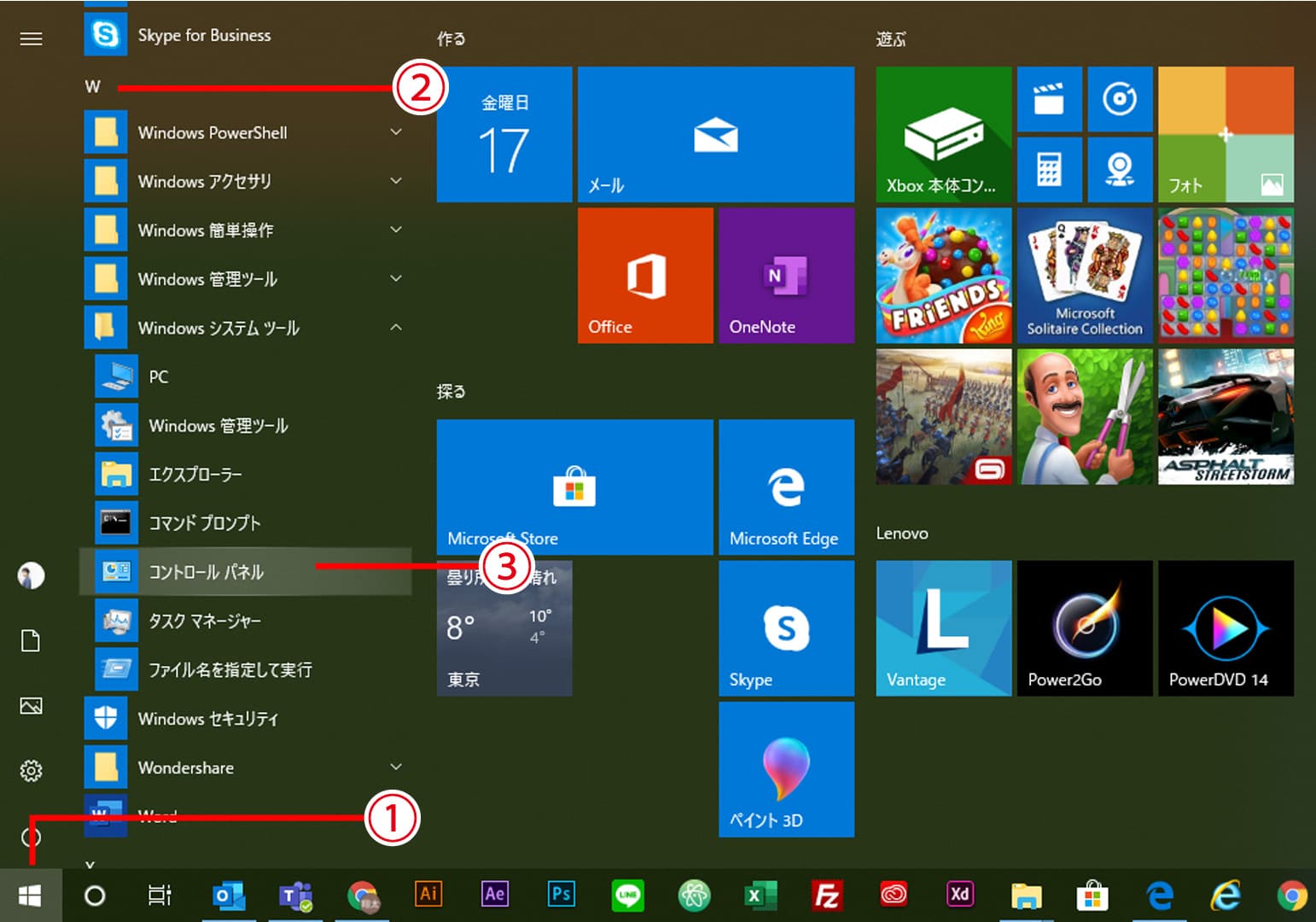This screenshot has height=922, width=1316.
Task: Launch Adobe Illustrator from taskbar
Action: pyautogui.click(x=428, y=894)
